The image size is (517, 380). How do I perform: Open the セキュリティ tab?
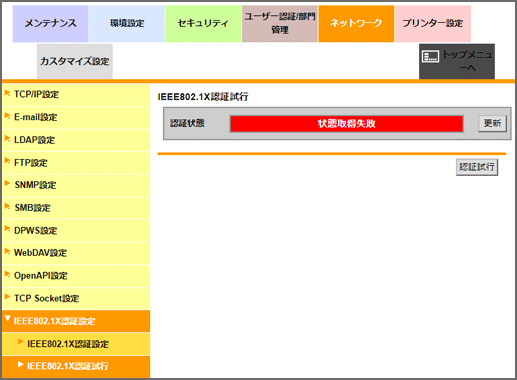pos(203,23)
